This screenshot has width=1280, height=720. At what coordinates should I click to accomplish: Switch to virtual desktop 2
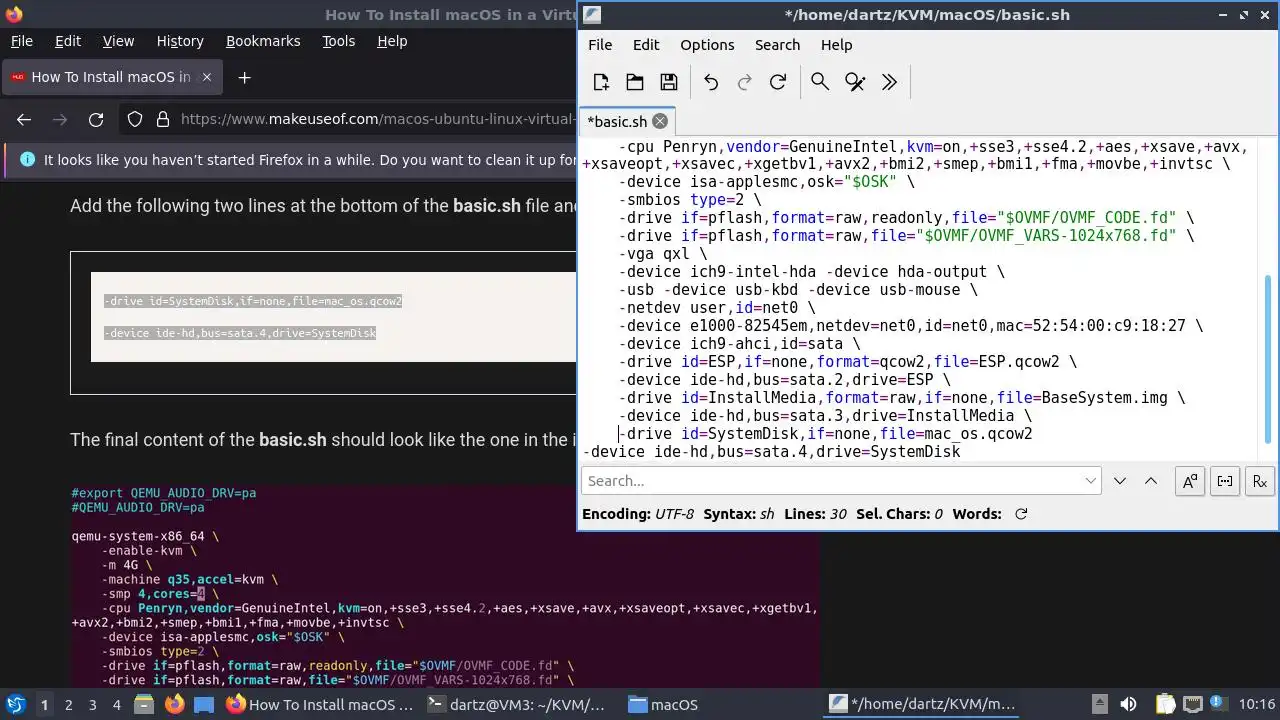point(68,705)
